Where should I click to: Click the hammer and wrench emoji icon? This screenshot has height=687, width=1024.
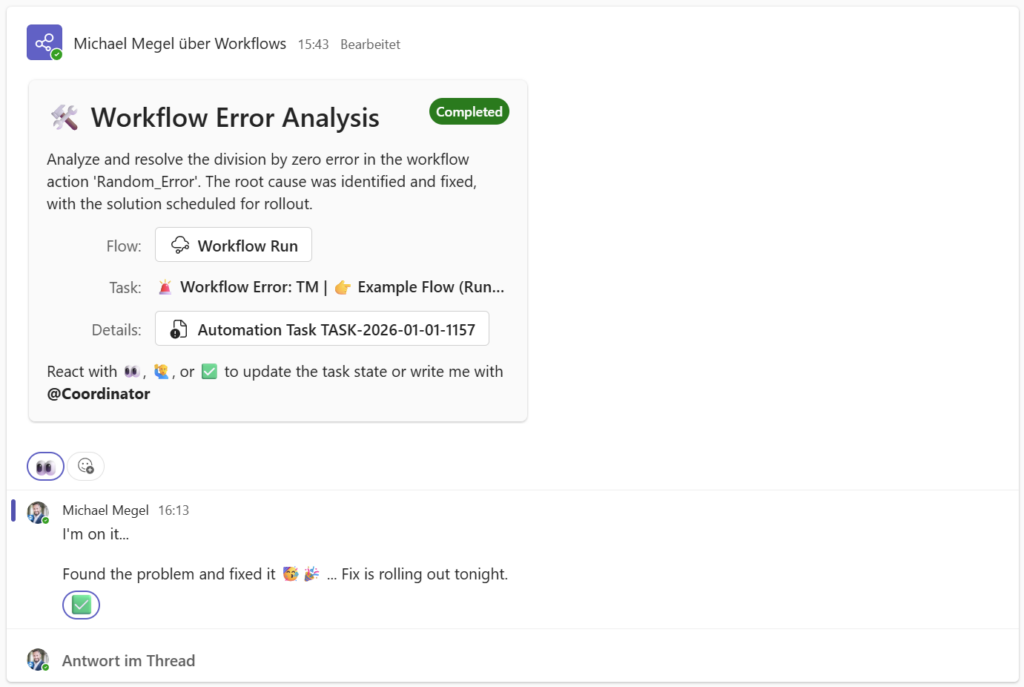coord(64,118)
